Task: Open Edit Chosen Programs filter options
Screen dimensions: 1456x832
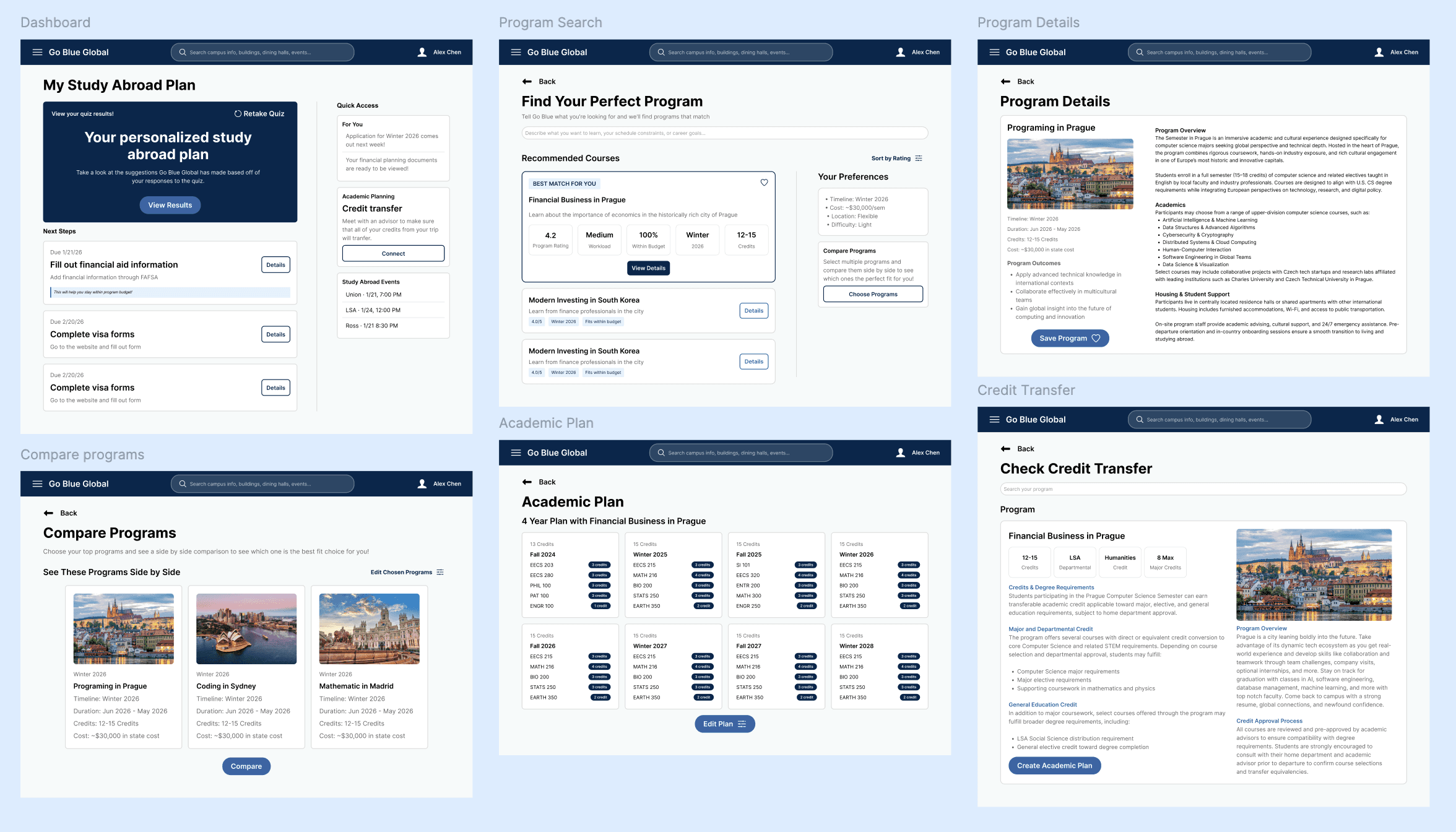Action: click(x=440, y=572)
